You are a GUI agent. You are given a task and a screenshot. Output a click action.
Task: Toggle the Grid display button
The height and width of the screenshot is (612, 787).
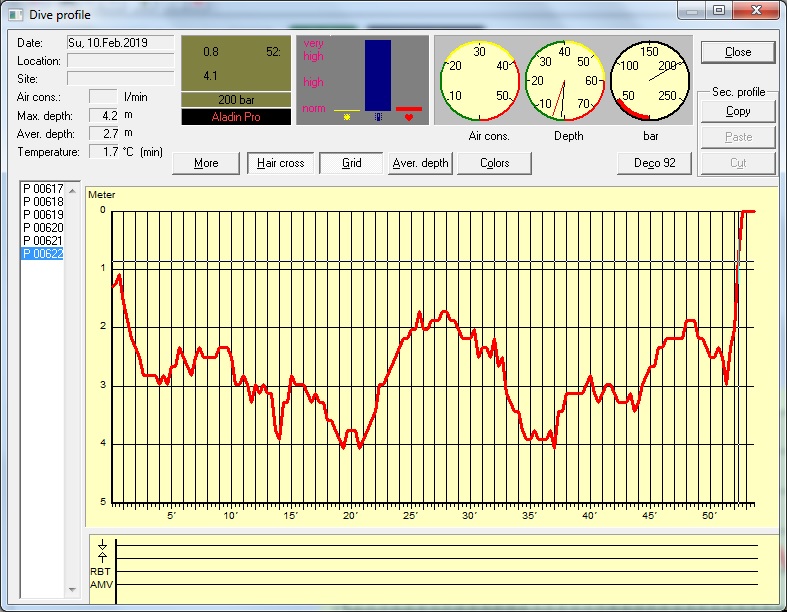351,163
